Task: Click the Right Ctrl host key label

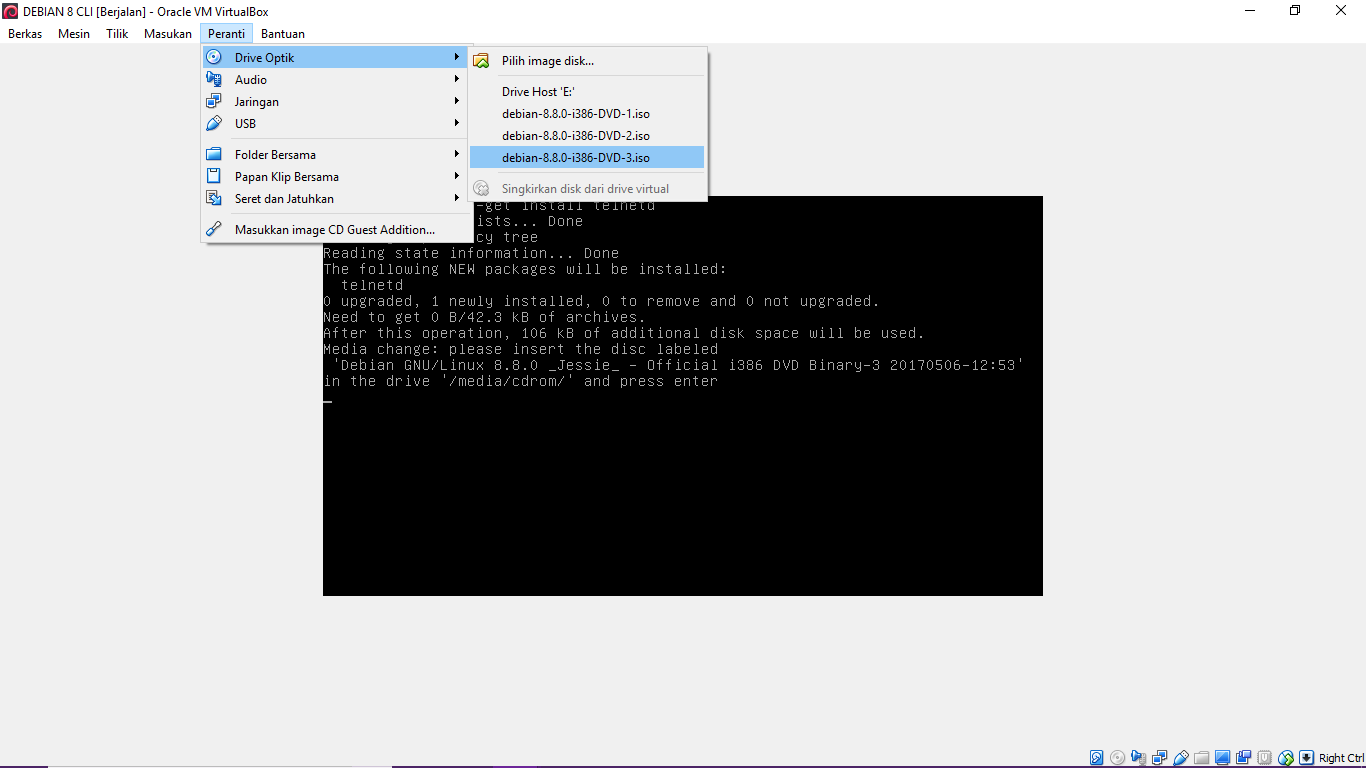Action: (1341, 758)
